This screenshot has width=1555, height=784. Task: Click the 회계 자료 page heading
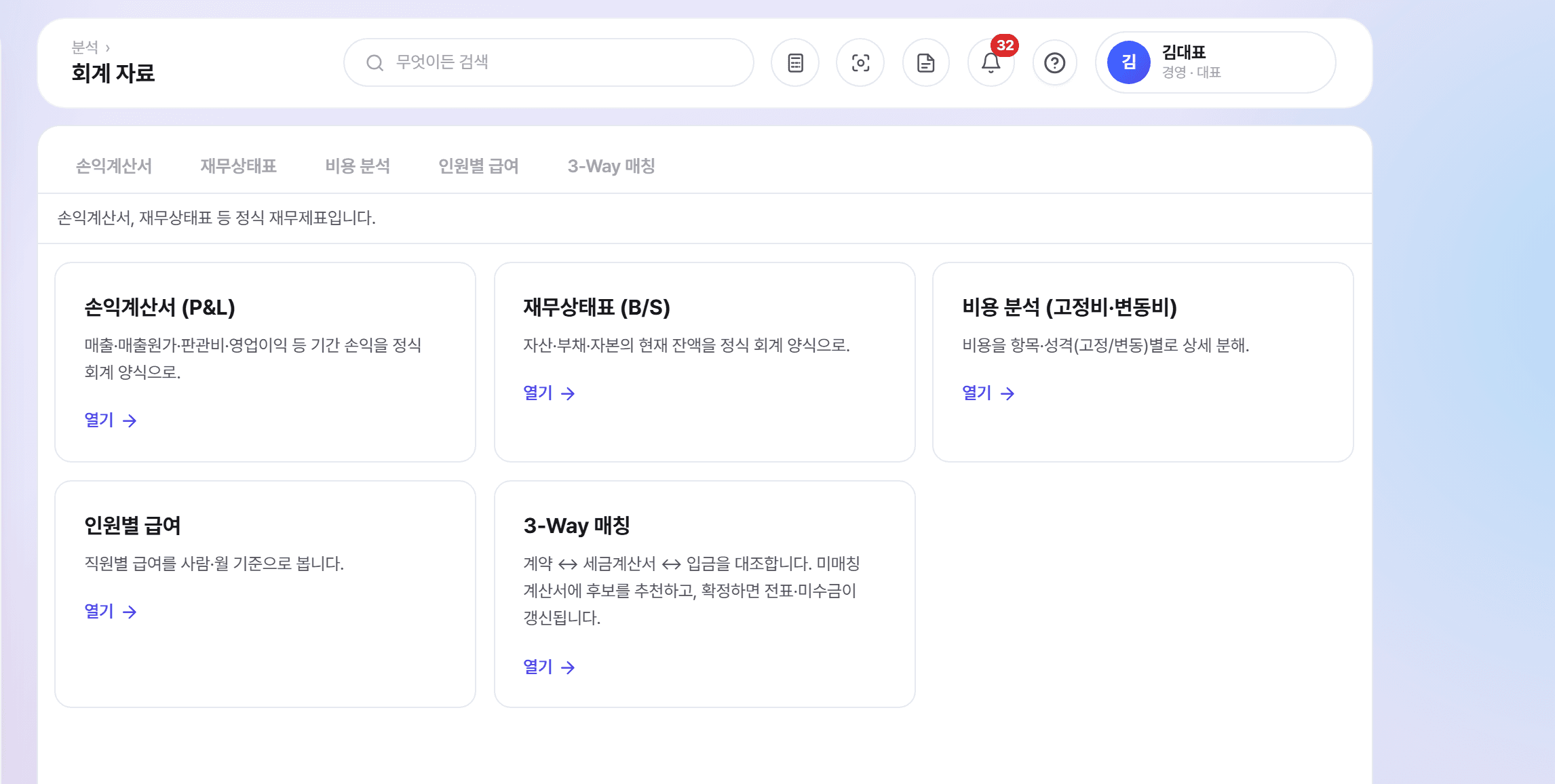[x=113, y=73]
